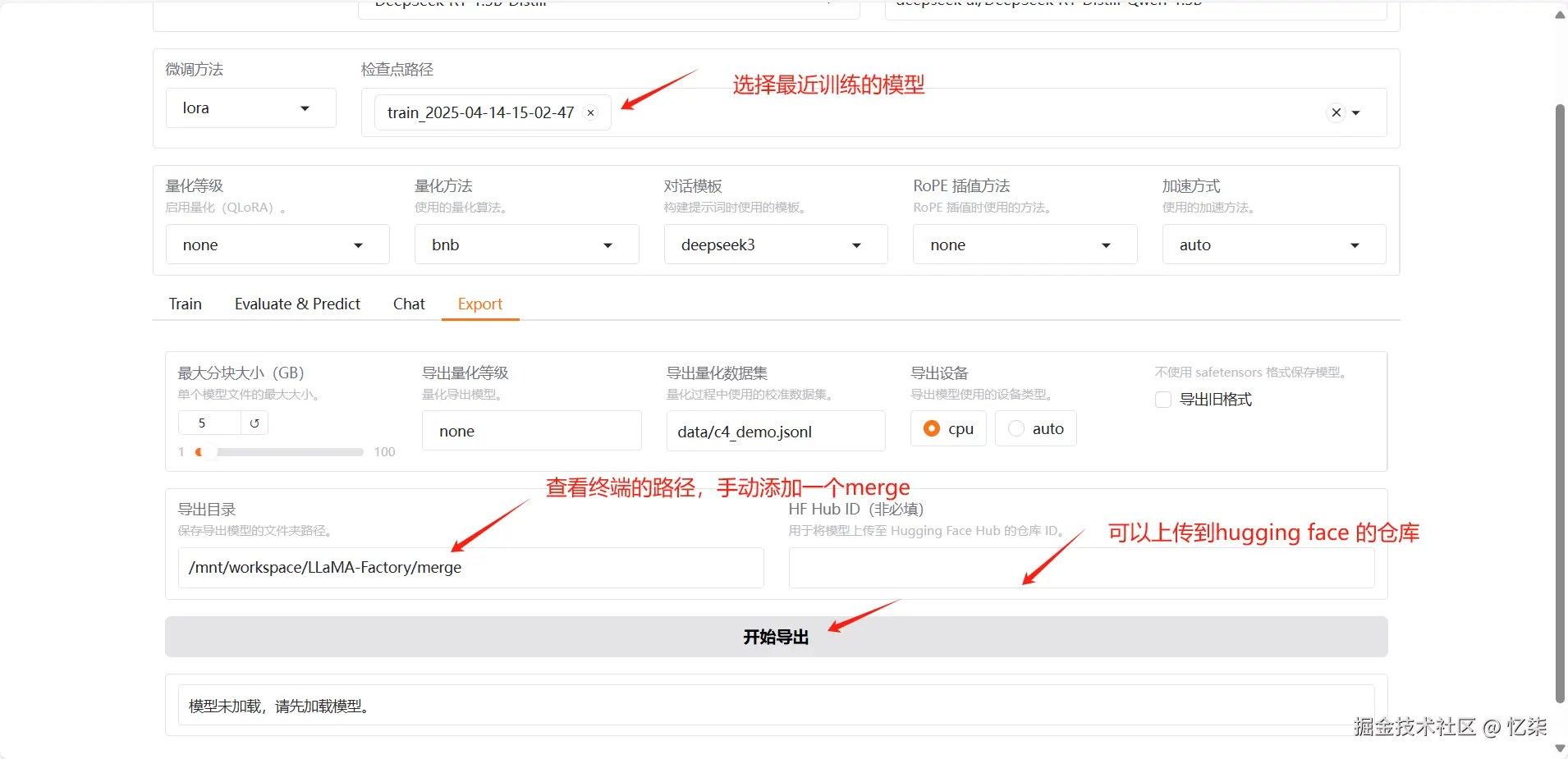Remove the train_2025-04-14-15-02-47 checkpoint tag
Screen dimensions: 1568x759
590,113
